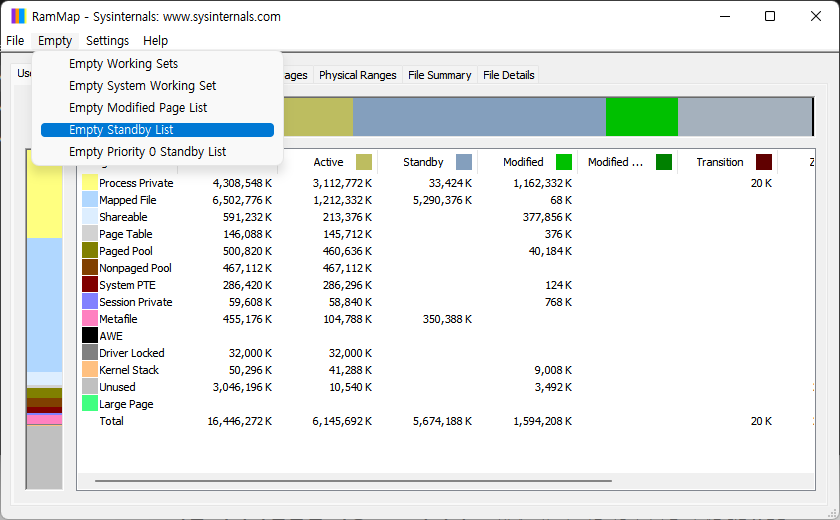Choose Empty Modified Page List
The height and width of the screenshot is (520, 840).
click(158, 108)
